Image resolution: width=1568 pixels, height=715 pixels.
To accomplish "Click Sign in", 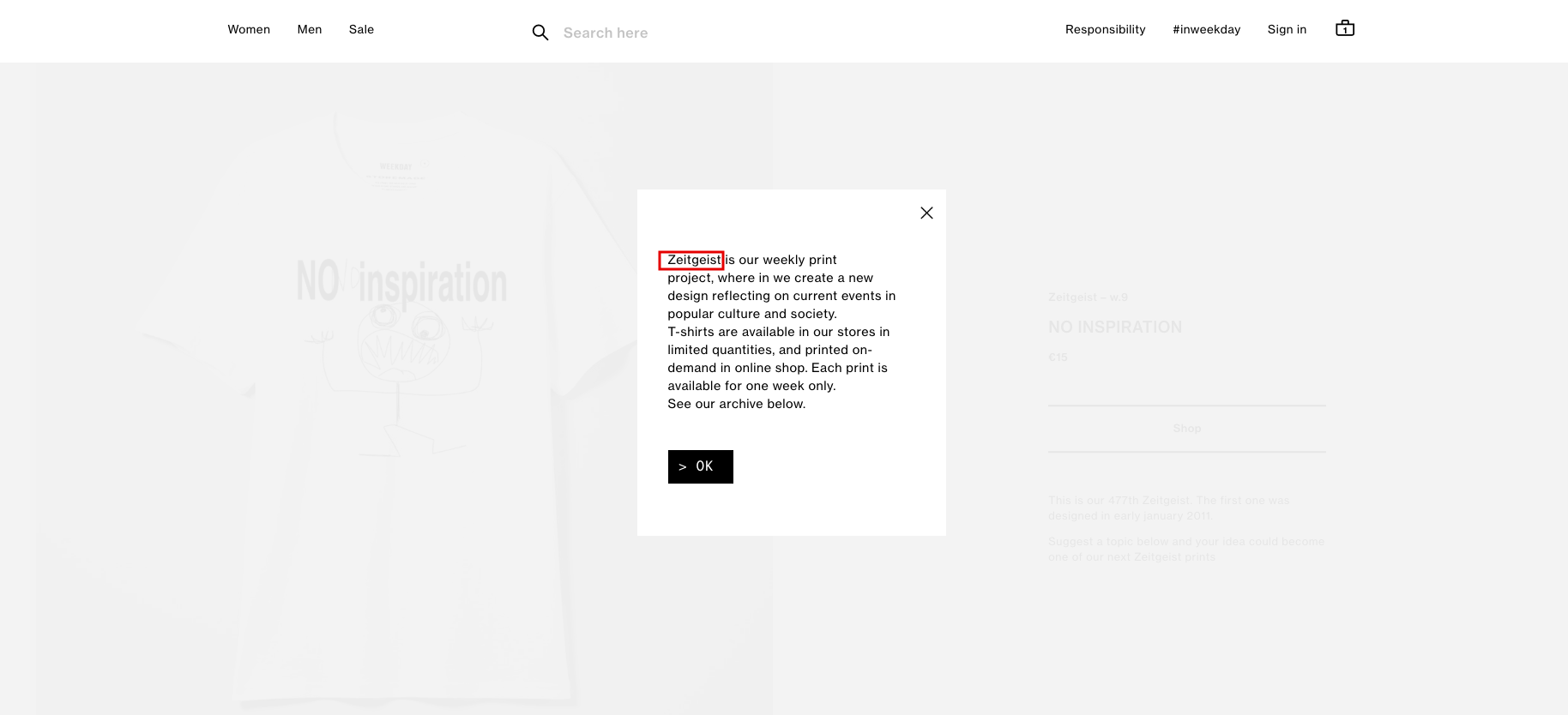I will 1287,29.
